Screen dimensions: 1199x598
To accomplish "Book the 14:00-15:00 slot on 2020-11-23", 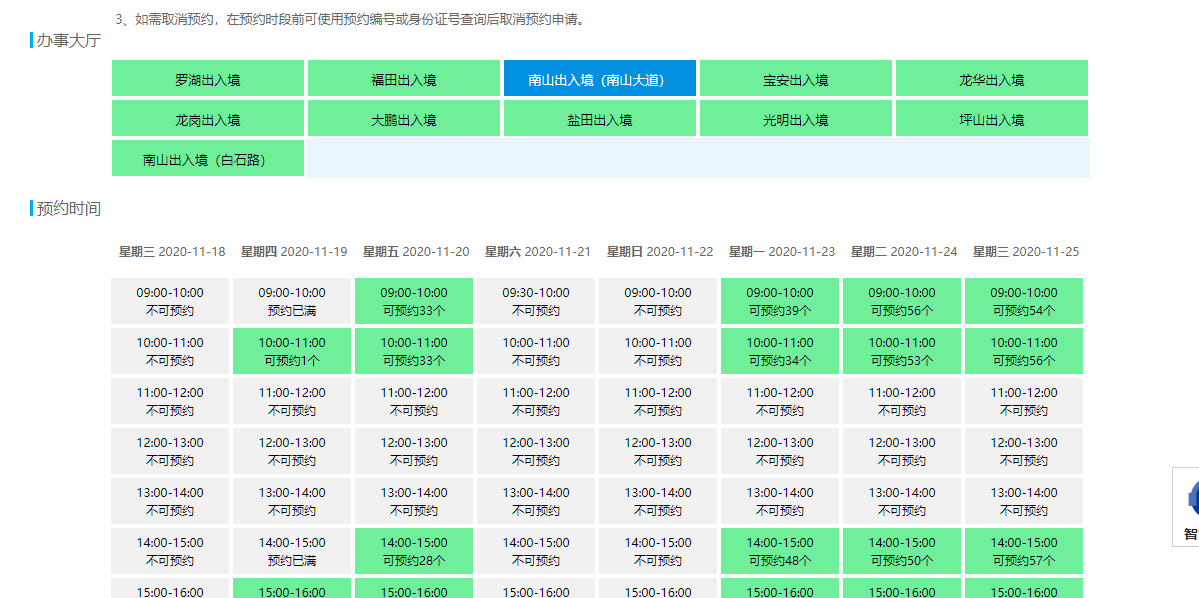I will [x=780, y=551].
